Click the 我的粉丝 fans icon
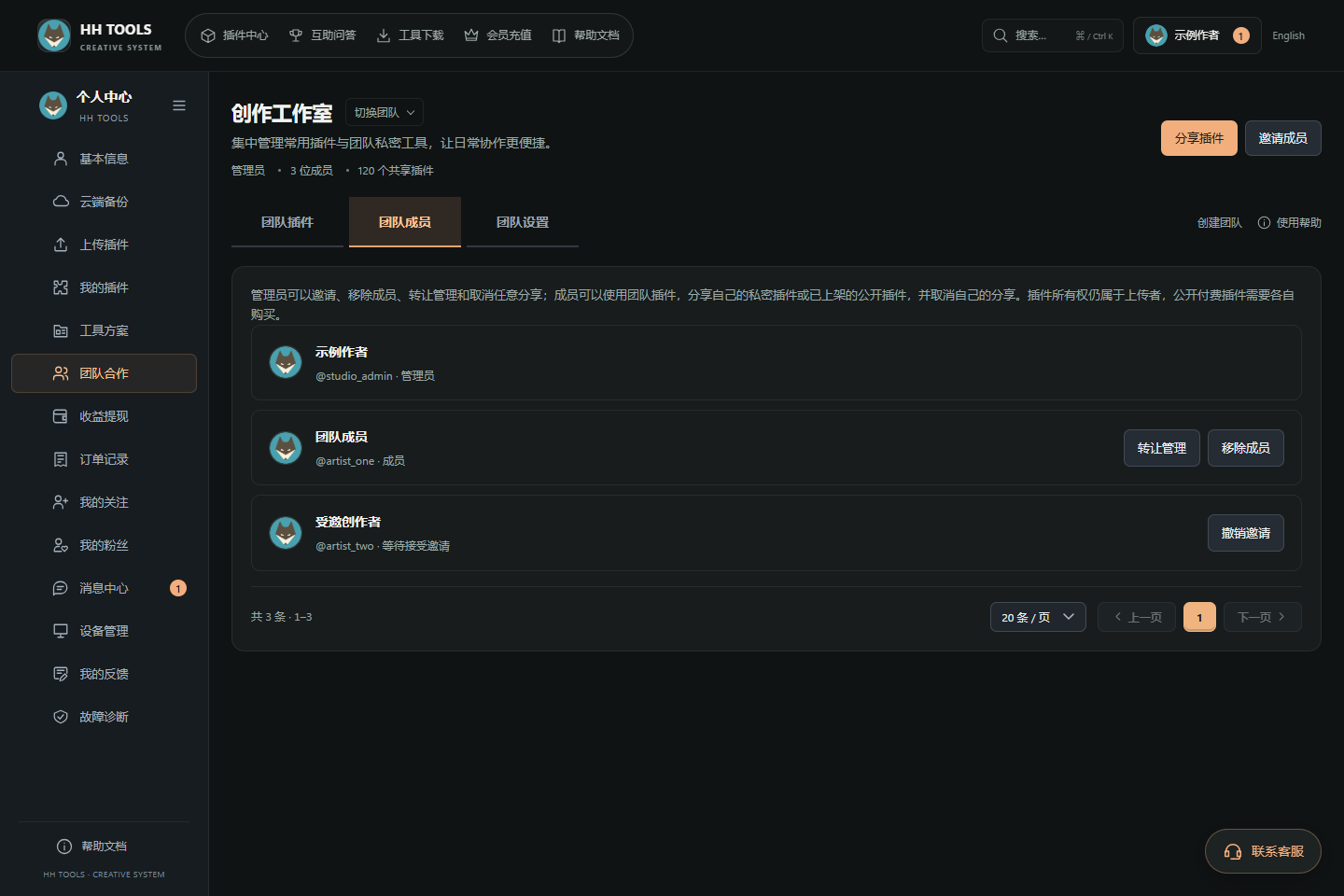Viewport: 1344px width, 896px height. click(61, 545)
